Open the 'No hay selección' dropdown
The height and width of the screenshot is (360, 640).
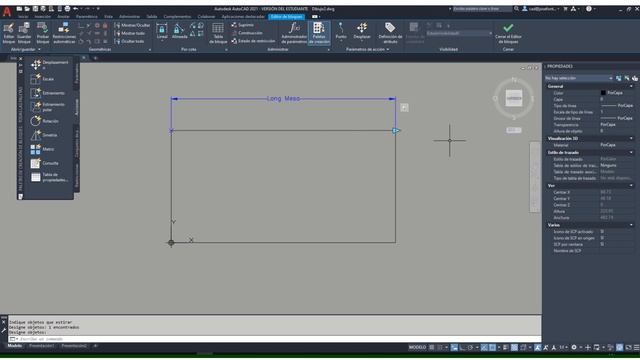pos(579,78)
